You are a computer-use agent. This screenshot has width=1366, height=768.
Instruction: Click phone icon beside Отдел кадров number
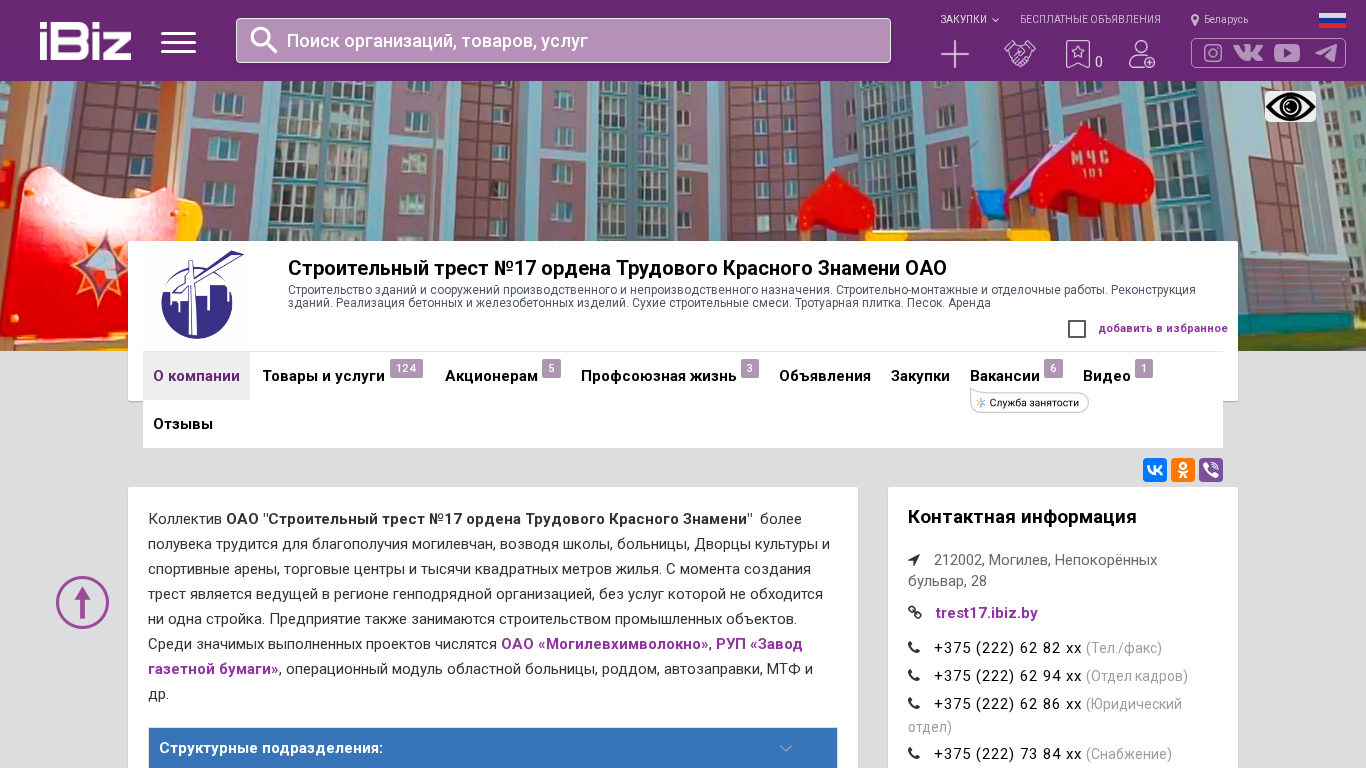(914, 676)
